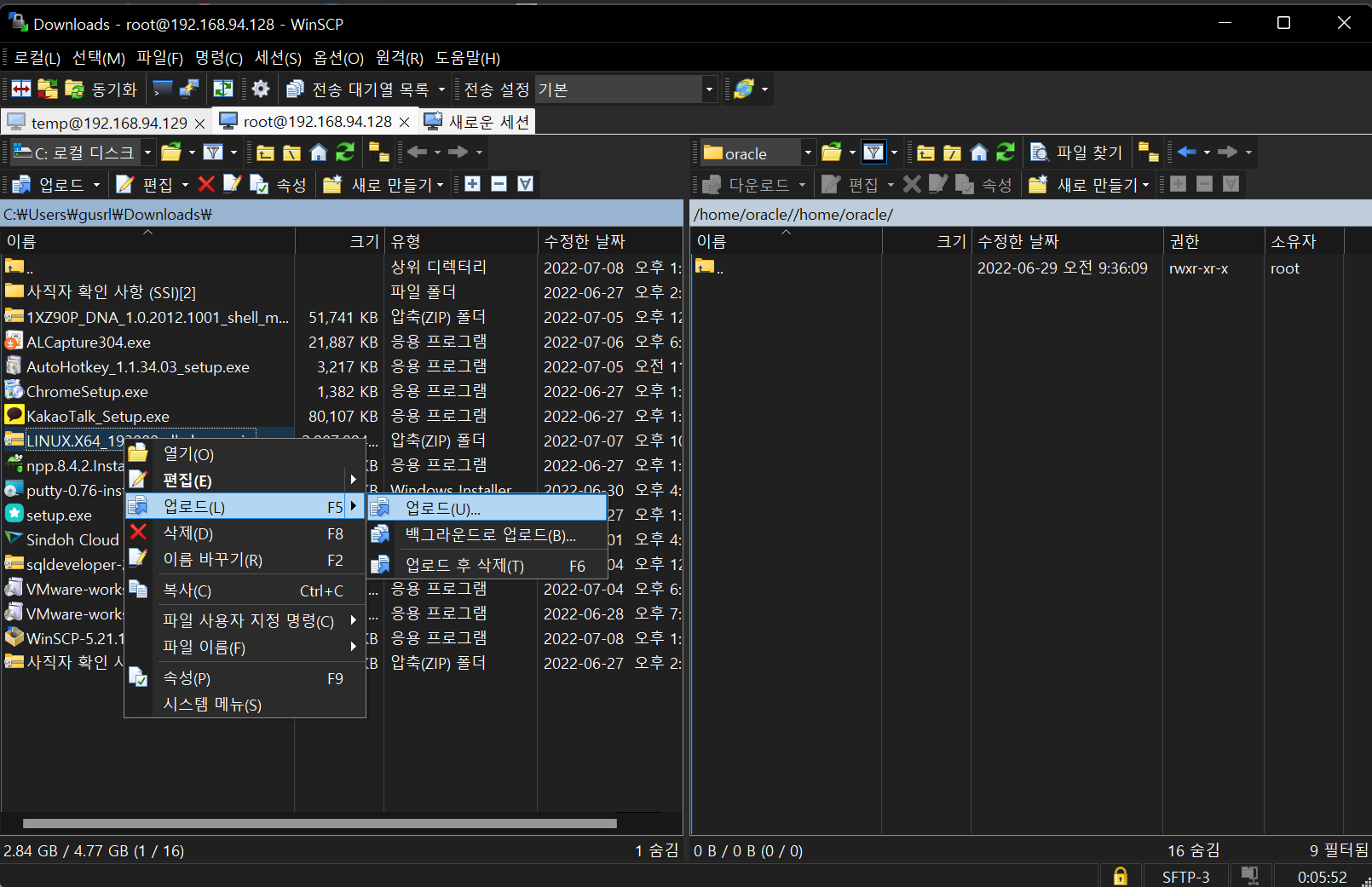Go to remote home directory icon

coord(978,153)
